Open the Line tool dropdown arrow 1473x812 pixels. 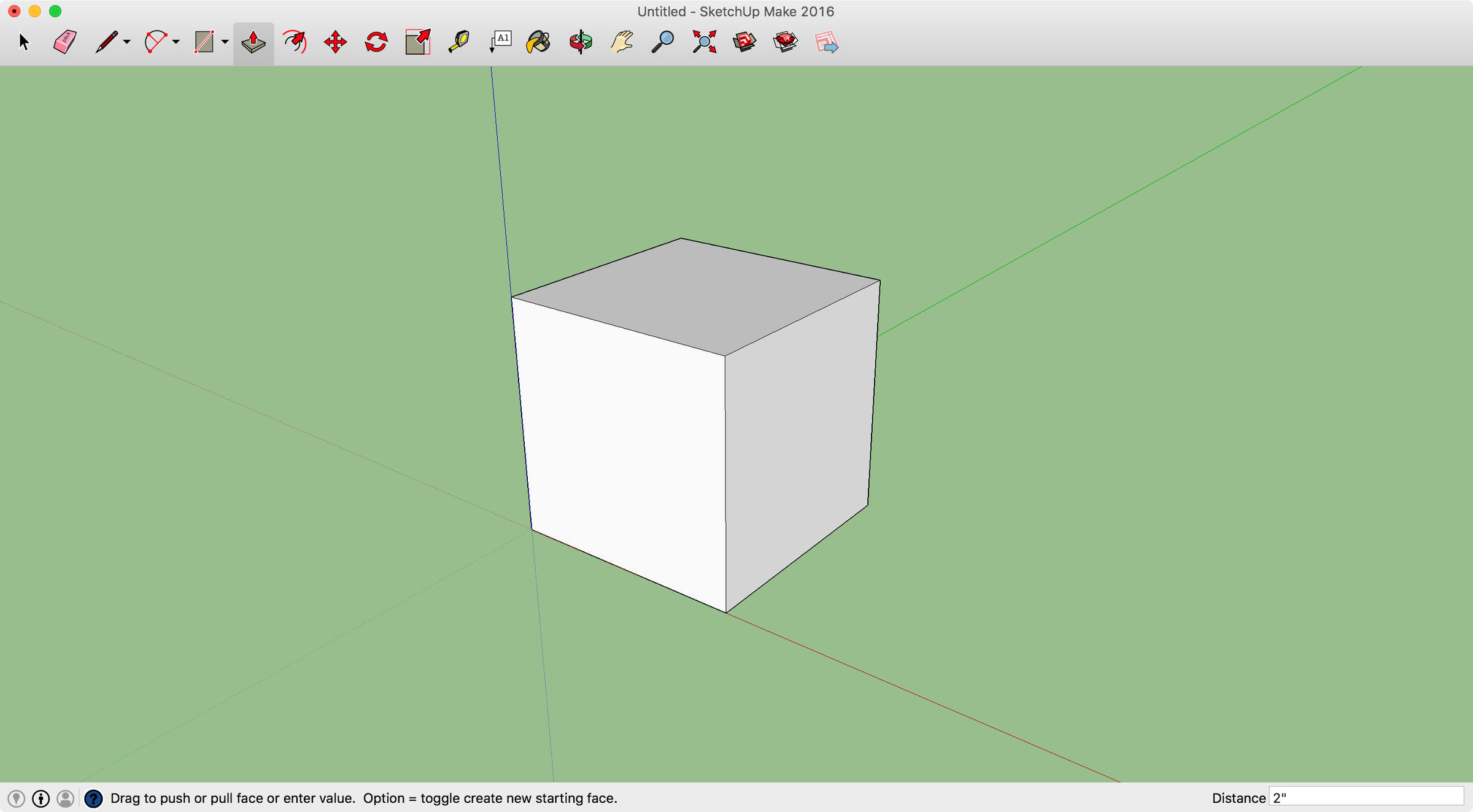[127, 43]
